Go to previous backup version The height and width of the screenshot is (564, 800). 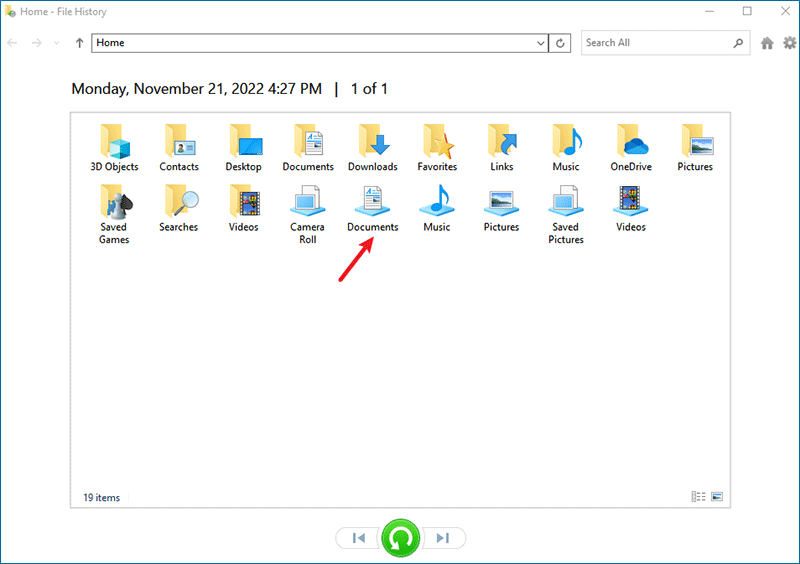point(359,538)
